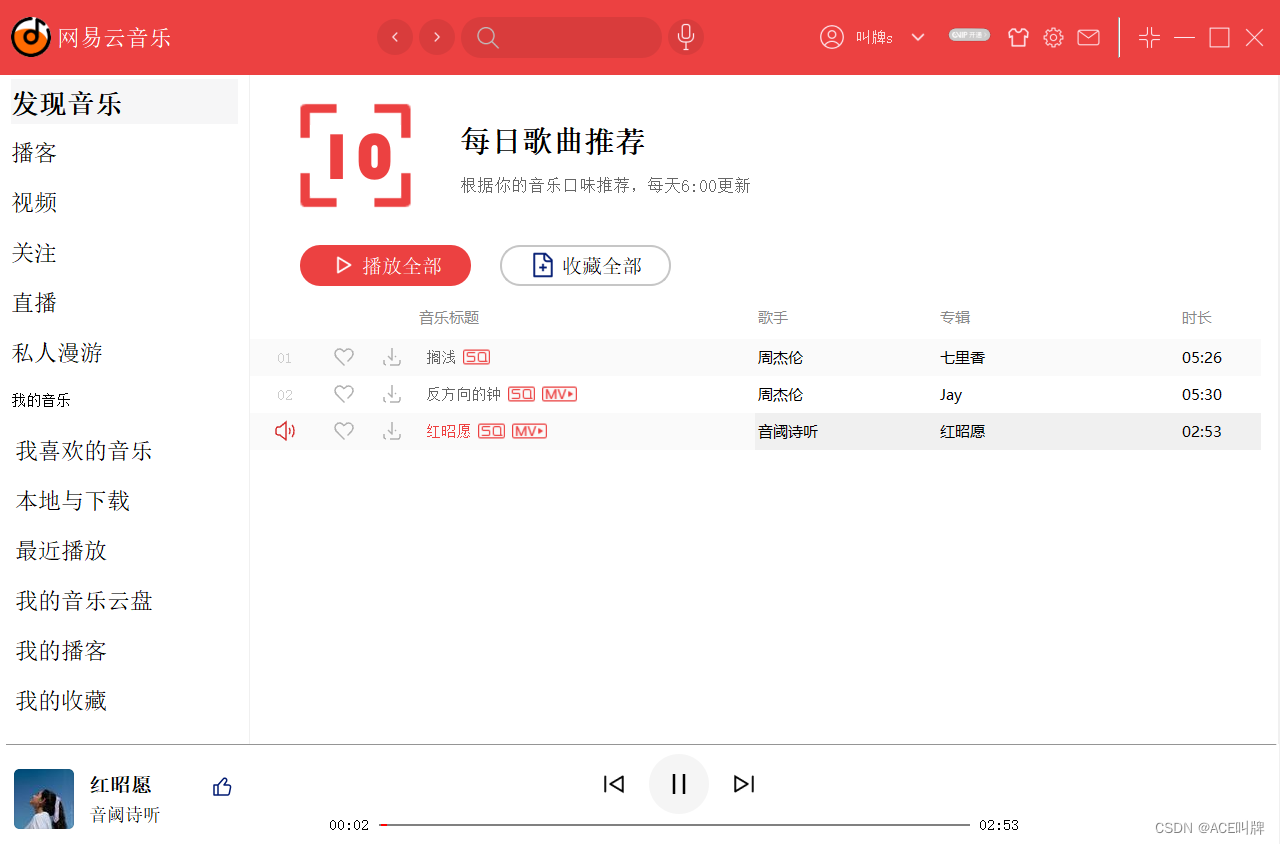Open the messages envelope icon
Screen dimensions: 1280x844
coord(1088,38)
